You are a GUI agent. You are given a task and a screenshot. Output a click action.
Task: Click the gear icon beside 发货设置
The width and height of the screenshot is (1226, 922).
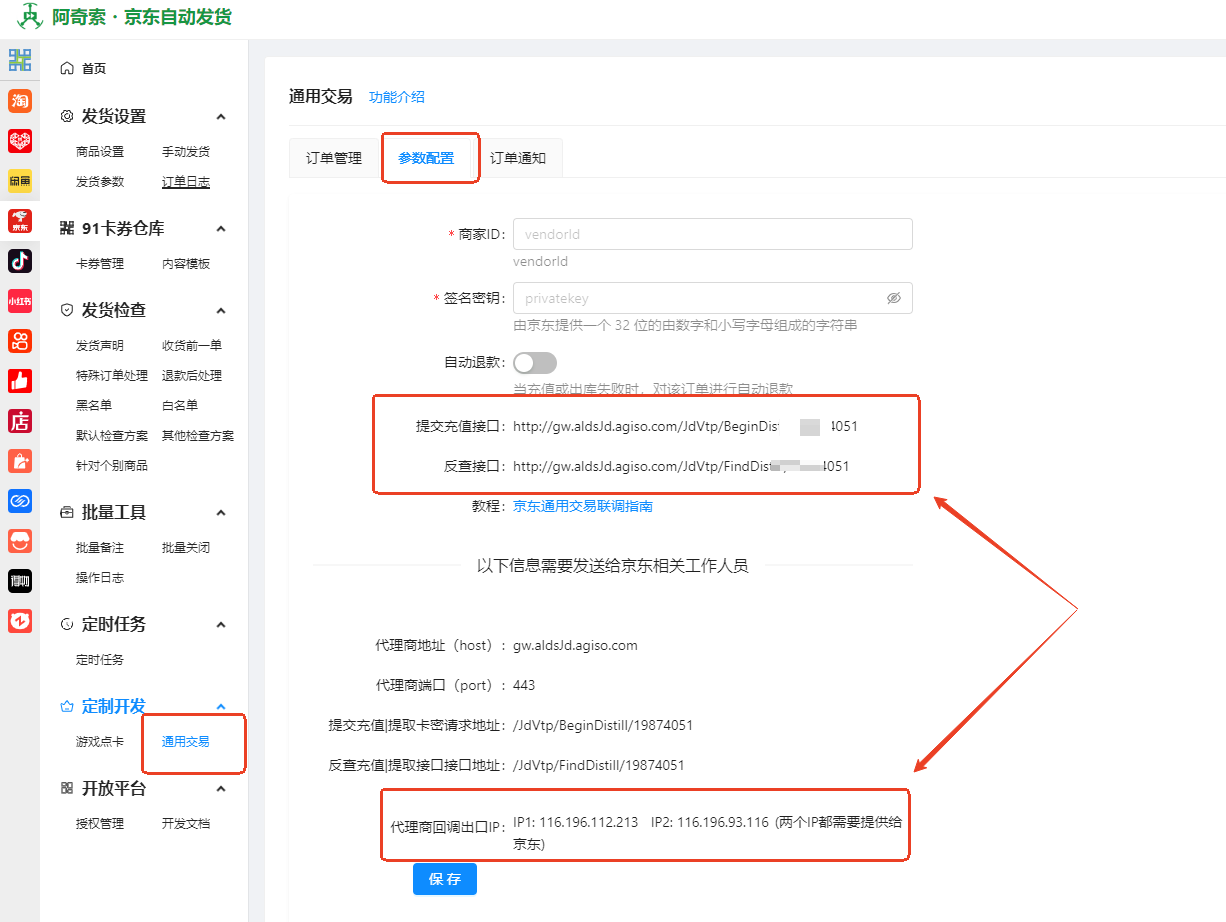click(x=67, y=116)
